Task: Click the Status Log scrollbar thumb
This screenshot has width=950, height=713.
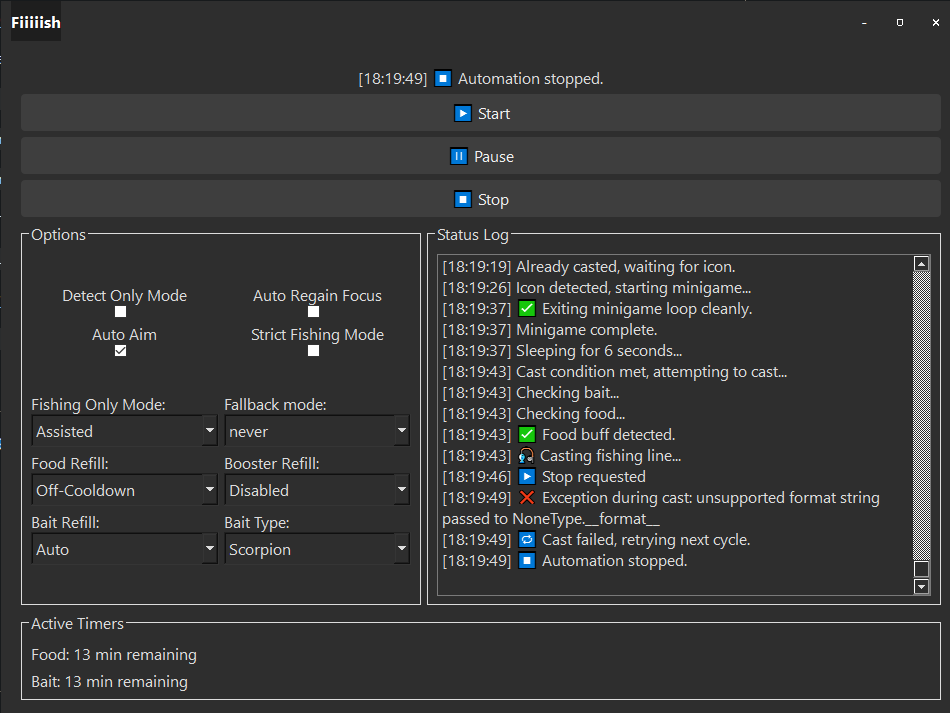Action: tap(922, 569)
